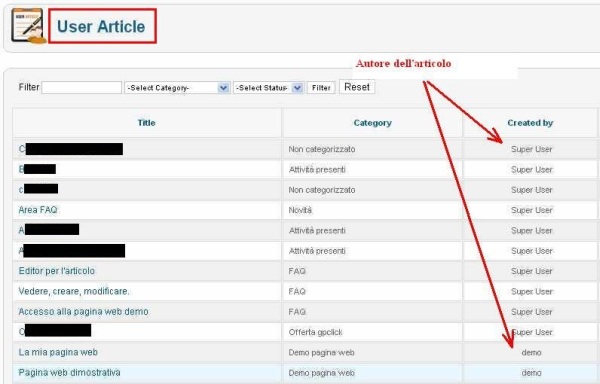Click the User Article page heading
The image size is (600, 384).
[101, 26]
